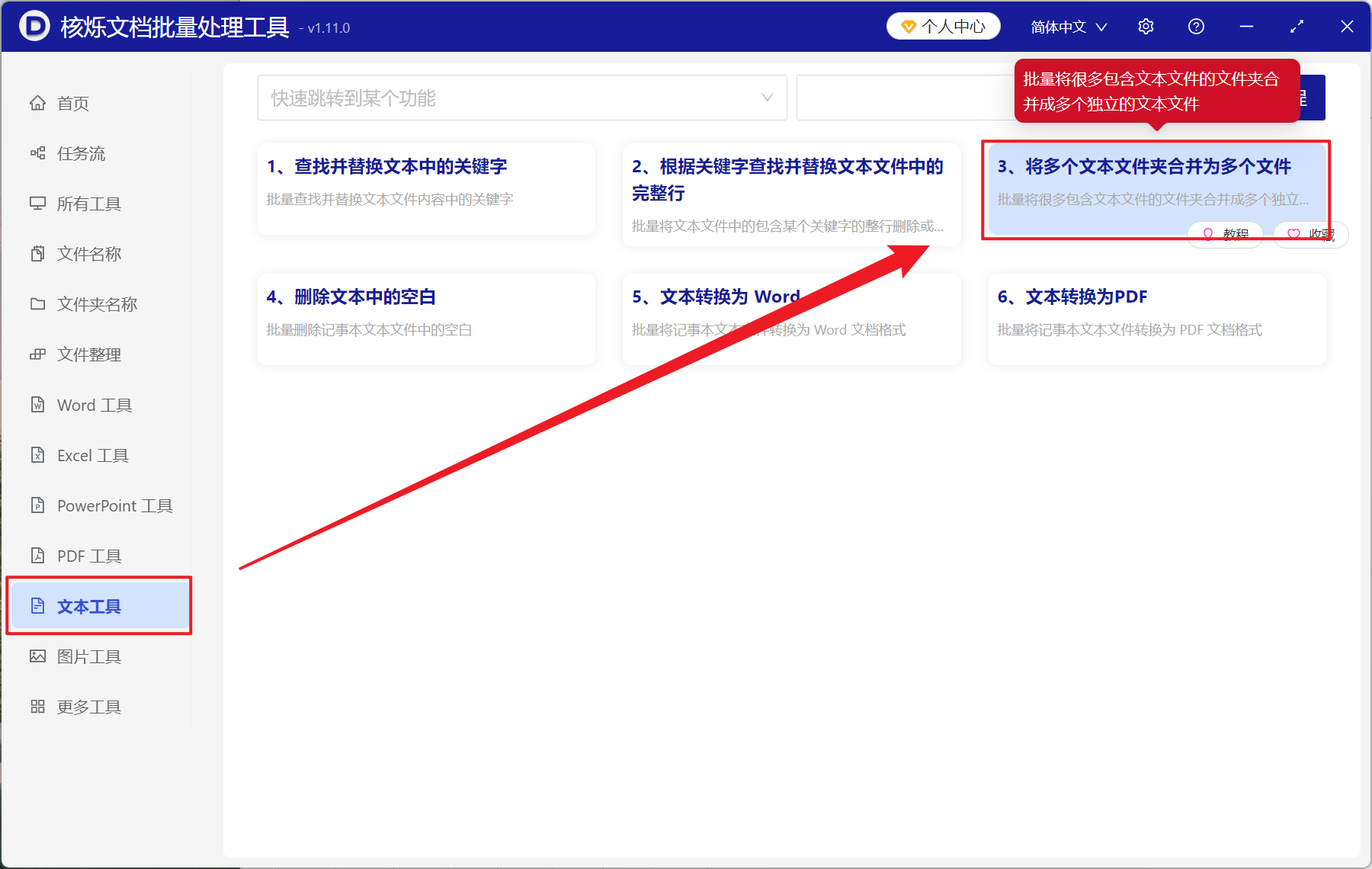Select the PowerPoint 工具 icon

click(x=38, y=505)
